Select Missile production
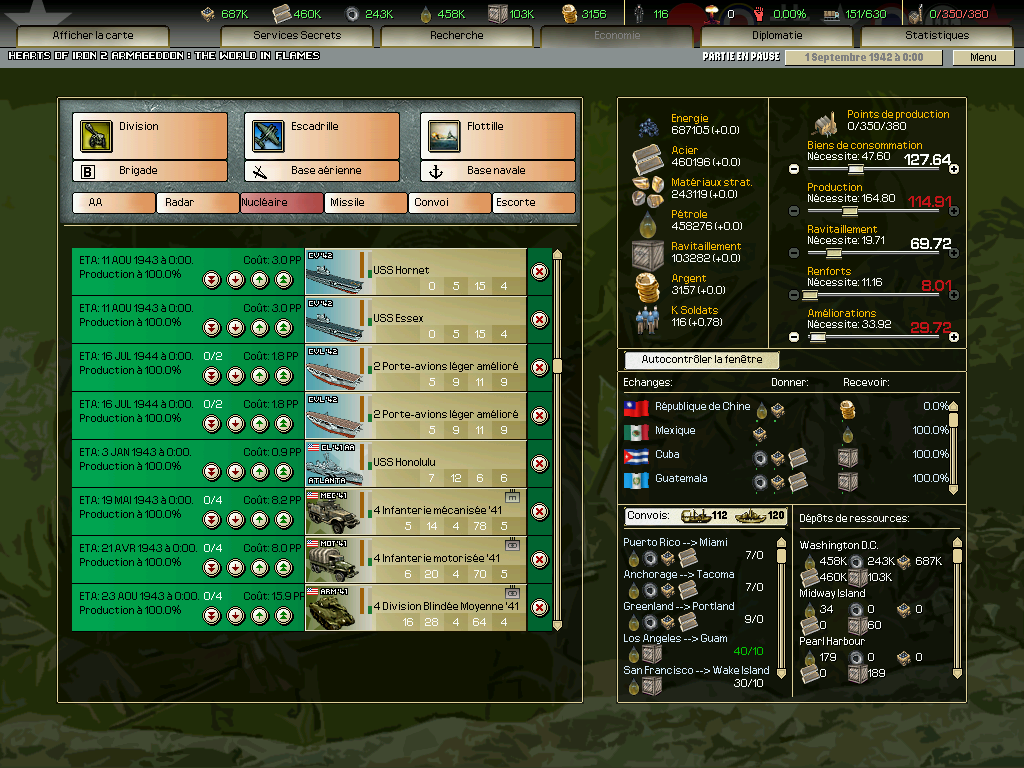 pyautogui.click(x=366, y=202)
